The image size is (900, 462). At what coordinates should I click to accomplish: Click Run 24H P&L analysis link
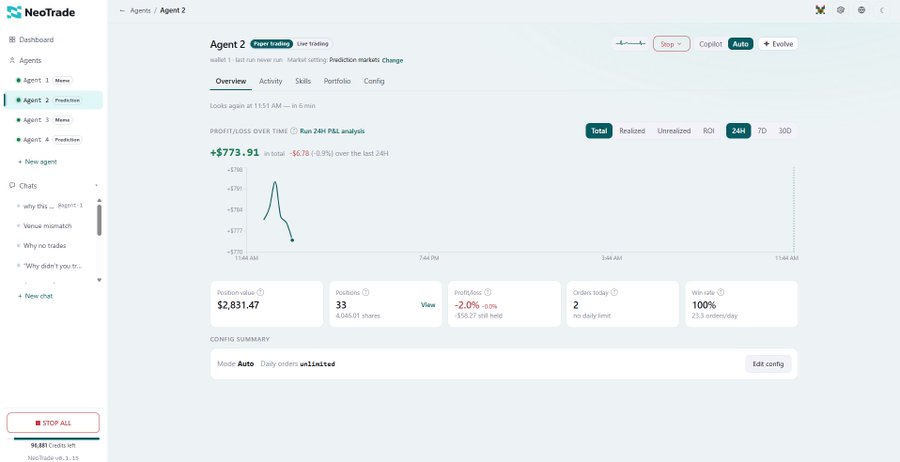(x=332, y=131)
